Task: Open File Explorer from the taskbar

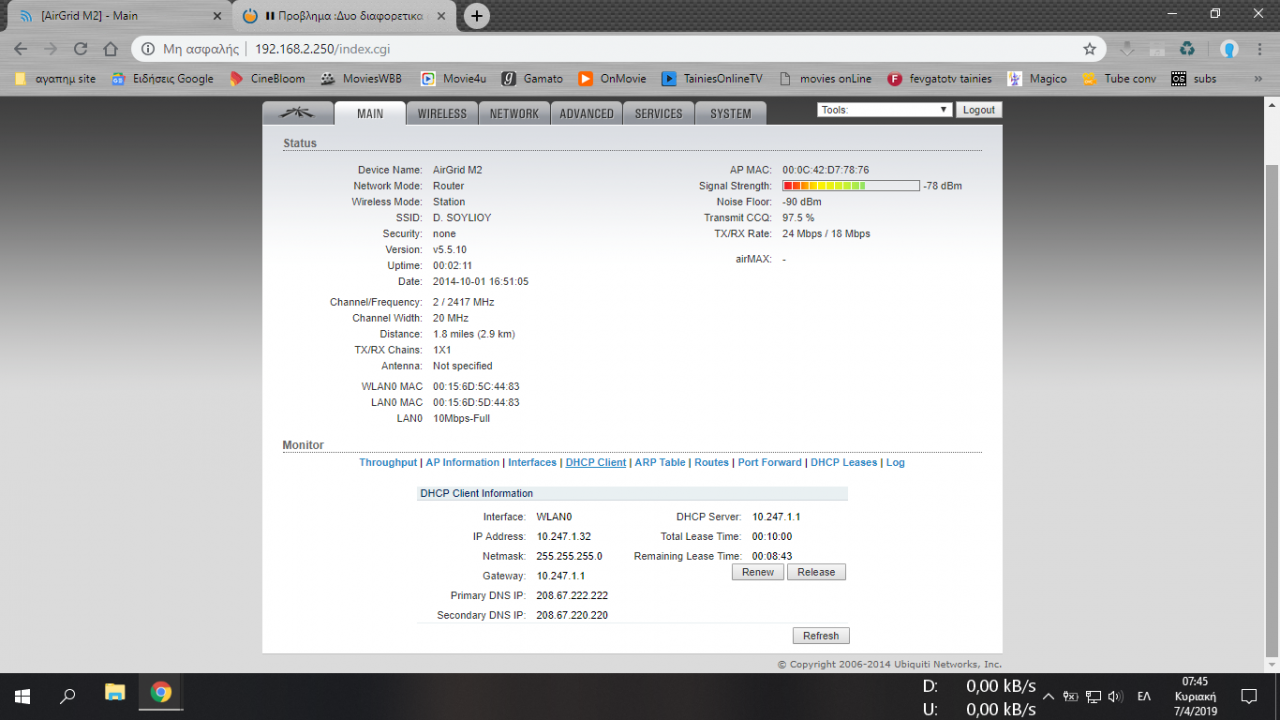Action: [x=115, y=692]
